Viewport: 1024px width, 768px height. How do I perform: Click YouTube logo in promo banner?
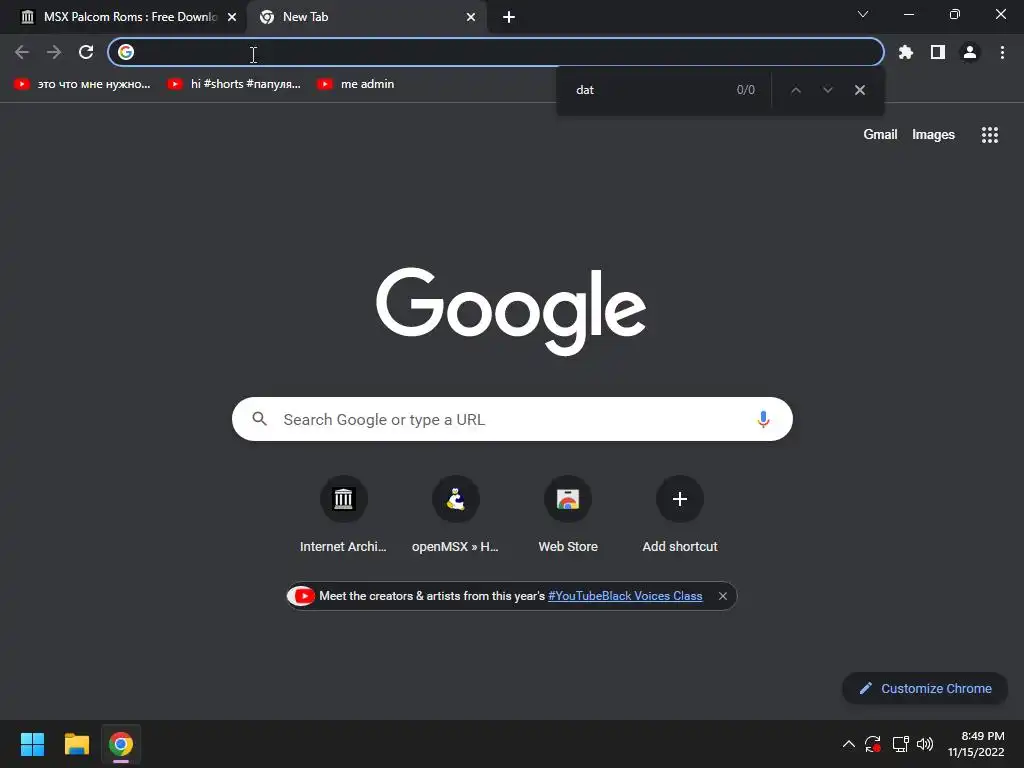[302, 596]
